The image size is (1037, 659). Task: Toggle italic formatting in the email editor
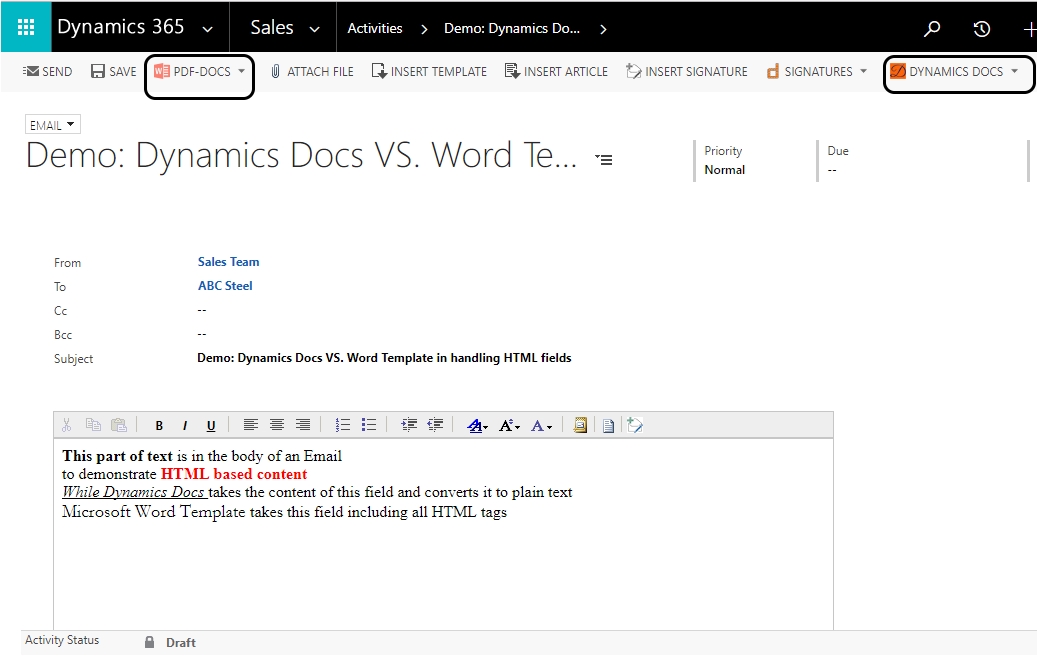pos(184,425)
